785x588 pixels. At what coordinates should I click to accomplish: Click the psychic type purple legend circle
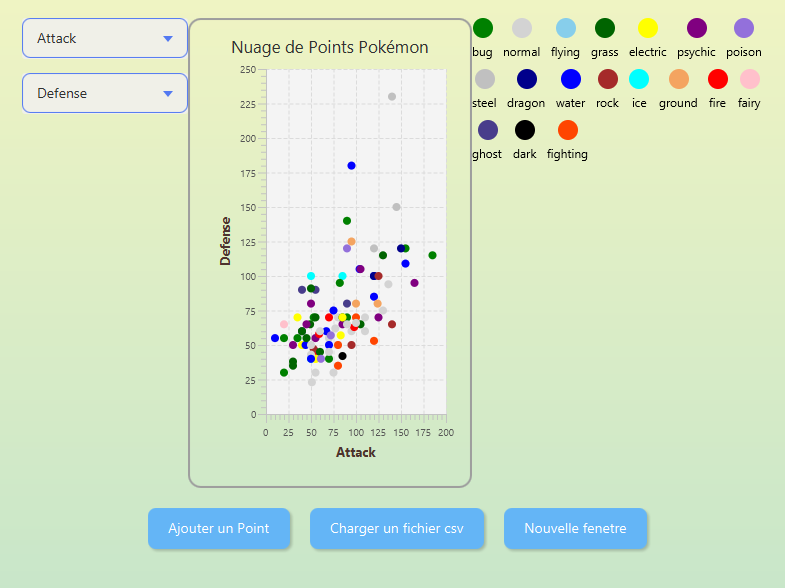pos(697,28)
